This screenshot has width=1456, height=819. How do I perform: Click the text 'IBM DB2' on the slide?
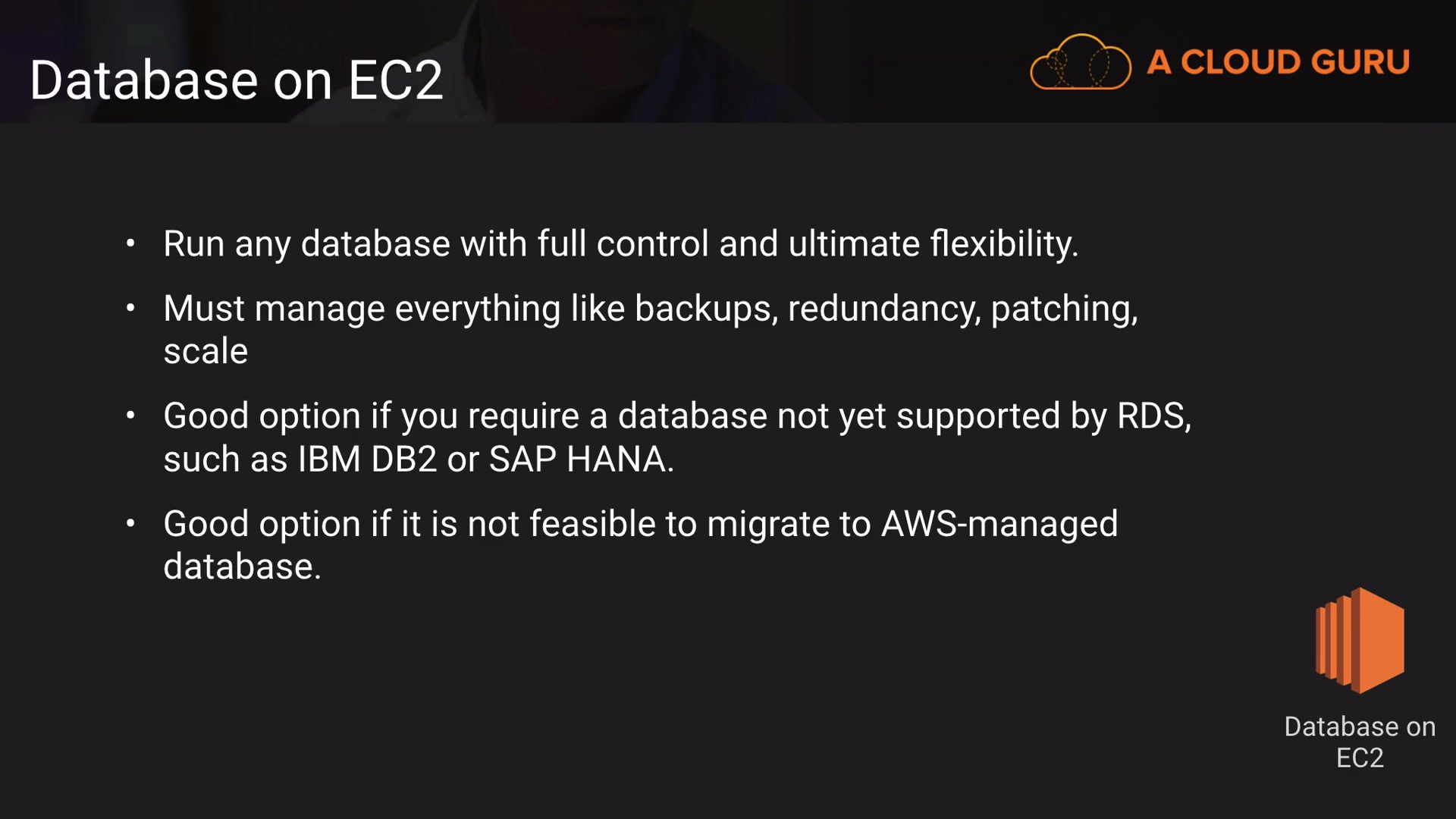pyautogui.click(x=367, y=460)
